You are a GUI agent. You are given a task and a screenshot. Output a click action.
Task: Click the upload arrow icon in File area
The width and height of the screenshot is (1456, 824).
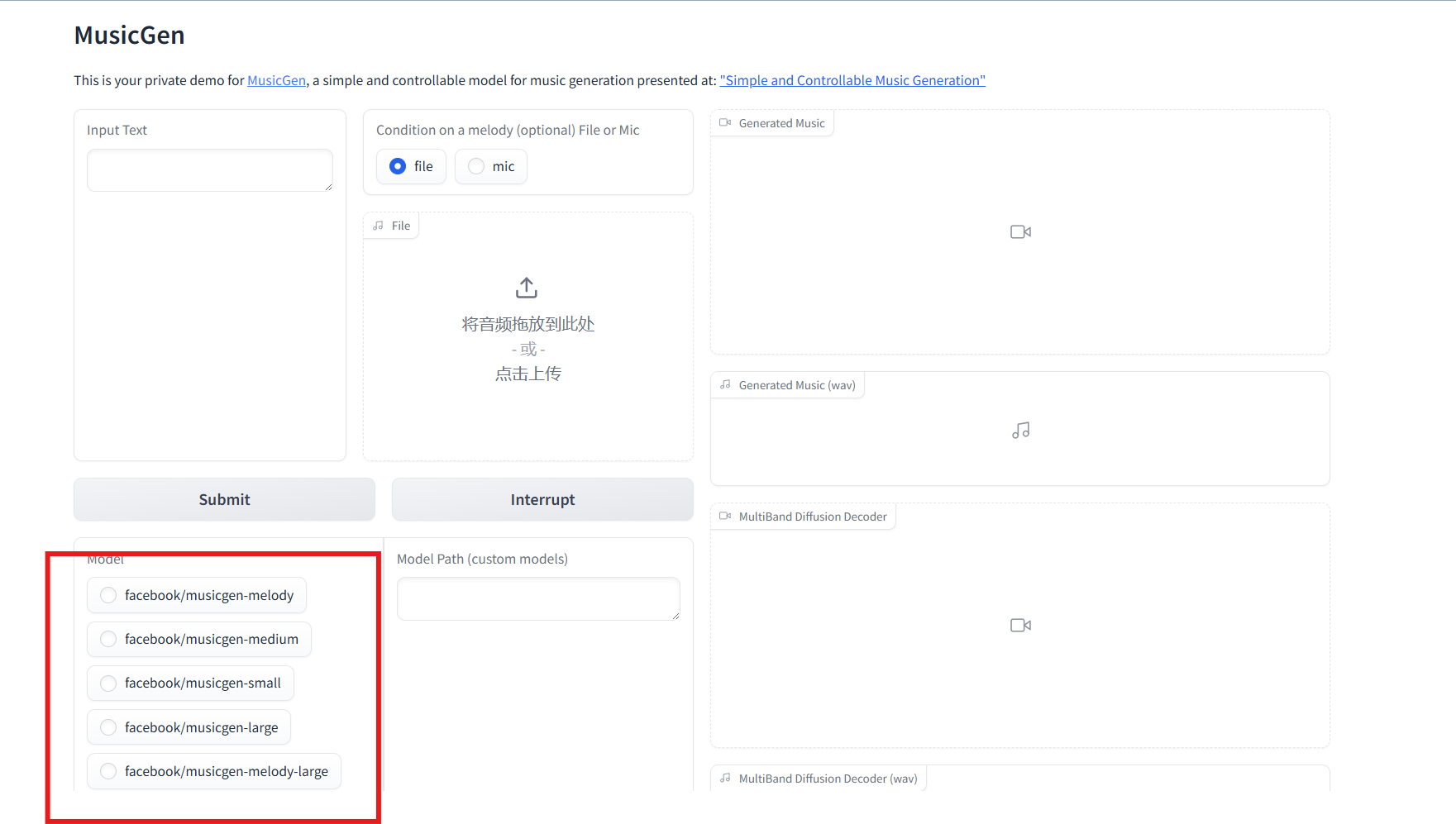point(527,288)
